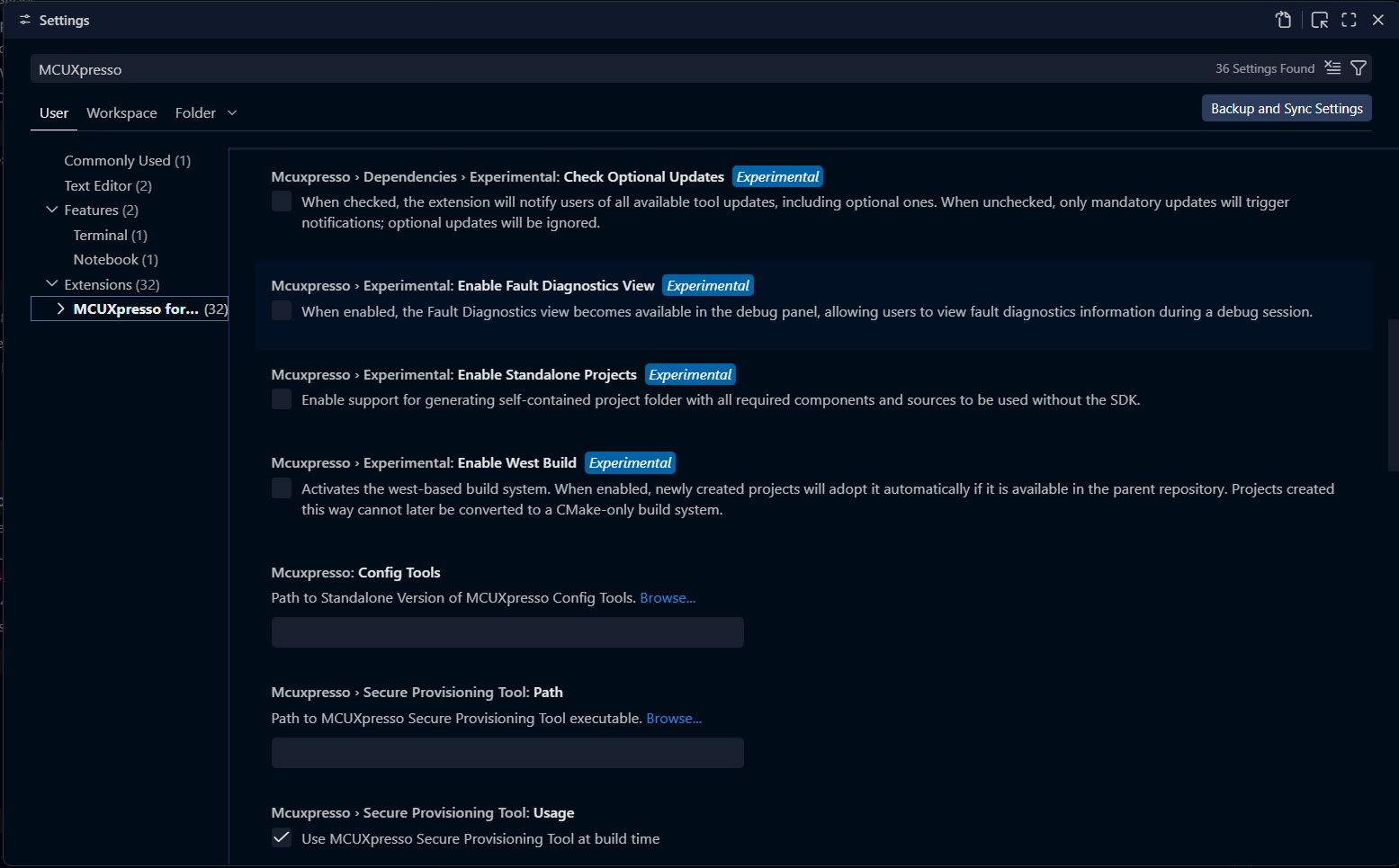Click the Config Tools path input field

507,632
